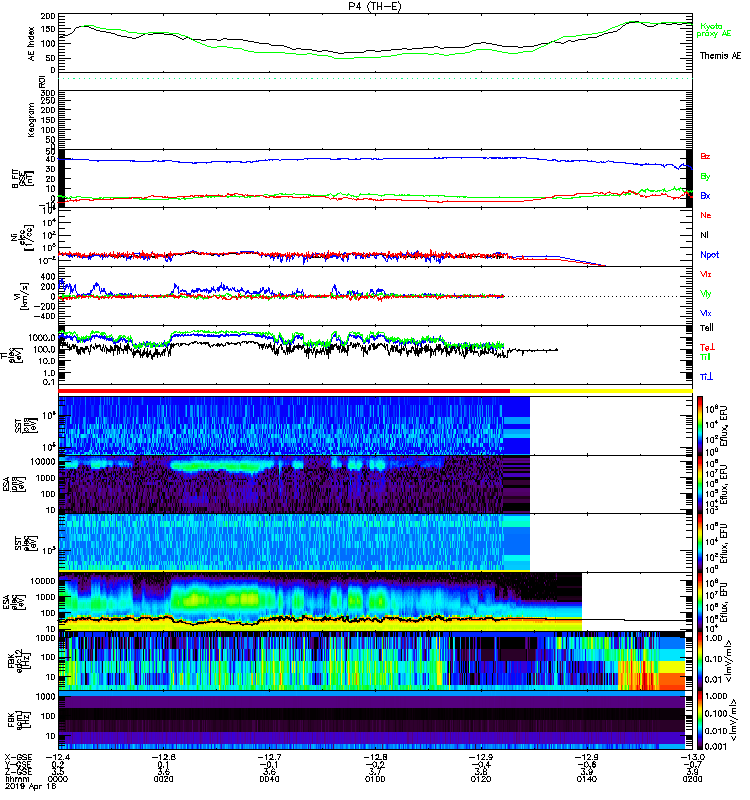
Task: Click the SST electrons Eflux color bar
Action: coord(700,543)
